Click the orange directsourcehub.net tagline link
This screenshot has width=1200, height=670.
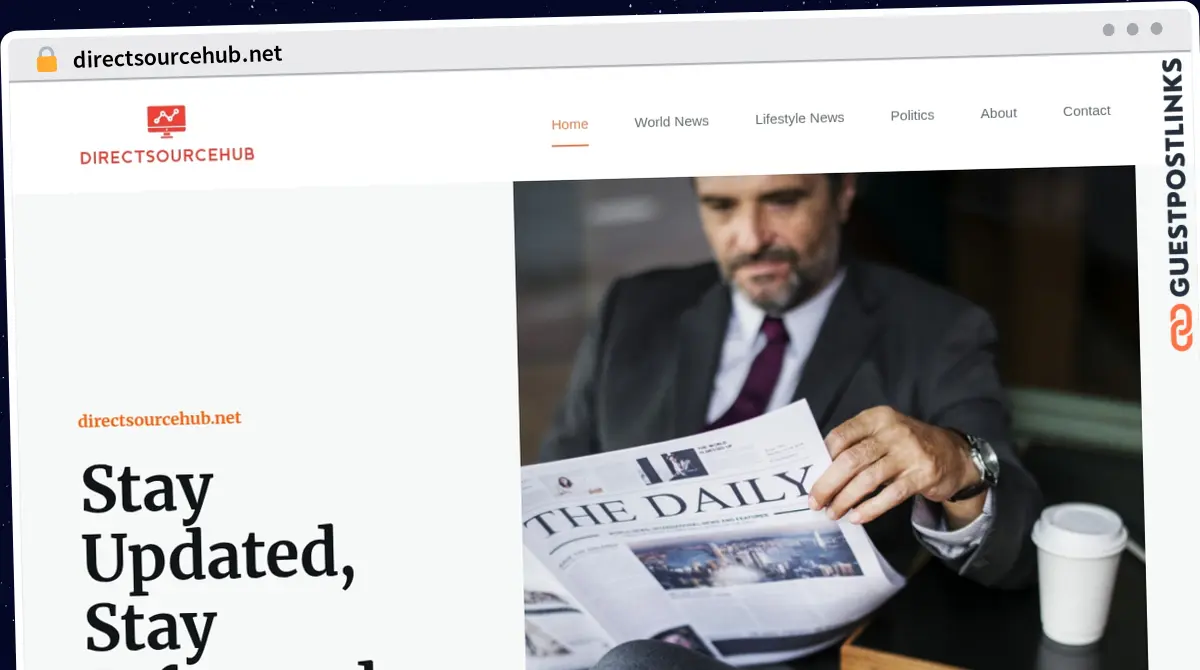[160, 419]
